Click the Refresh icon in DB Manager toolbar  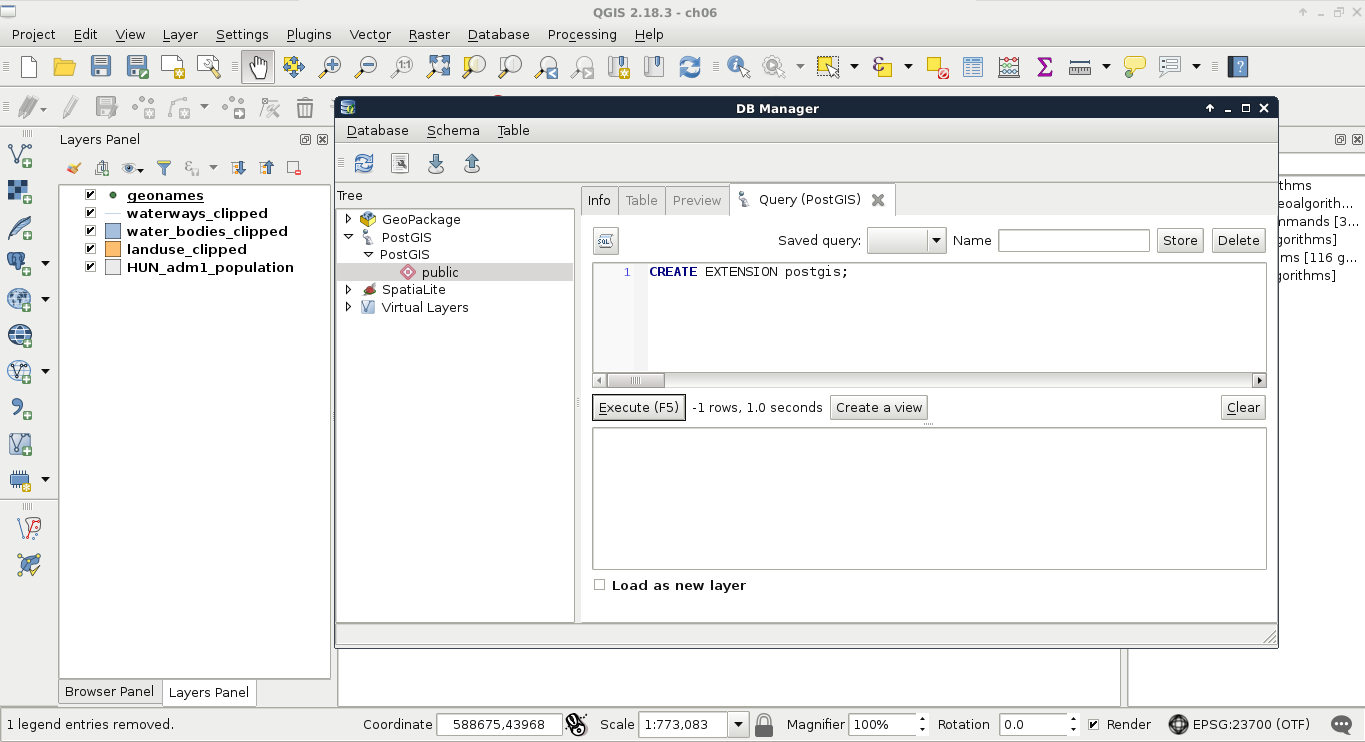click(x=364, y=164)
